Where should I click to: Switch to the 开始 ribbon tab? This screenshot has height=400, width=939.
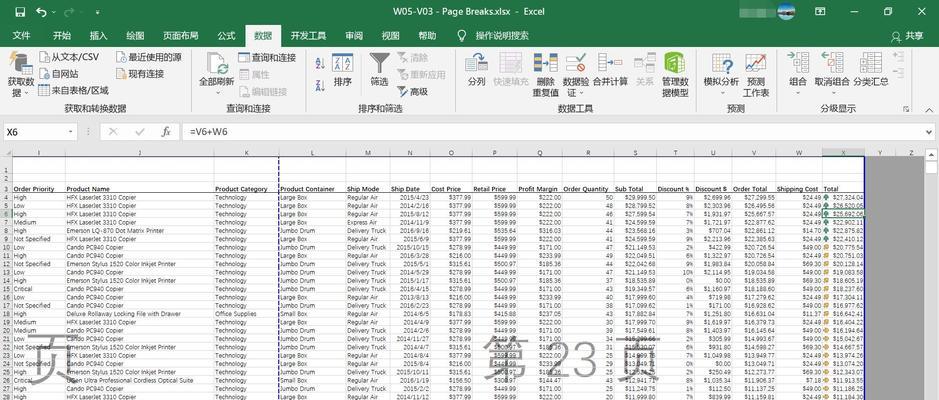click(x=62, y=36)
